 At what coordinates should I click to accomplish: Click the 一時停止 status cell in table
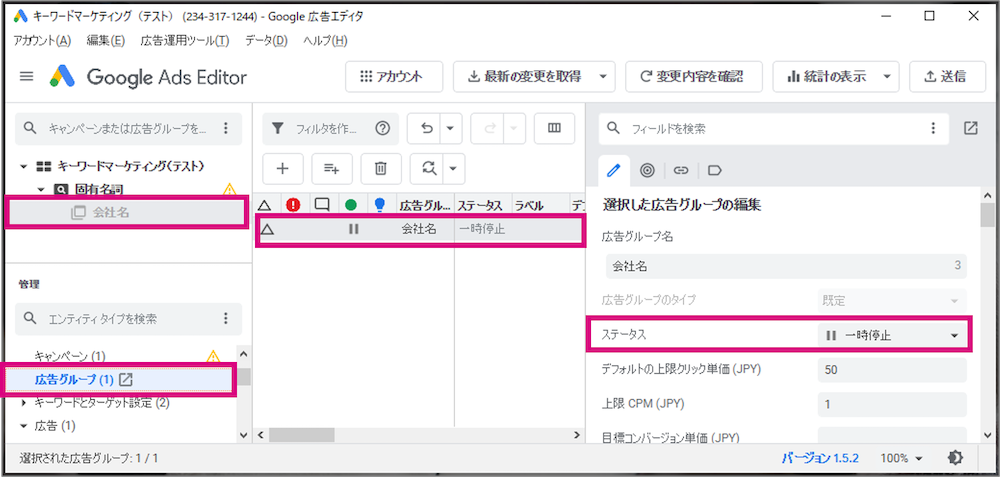click(x=482, y=229)
